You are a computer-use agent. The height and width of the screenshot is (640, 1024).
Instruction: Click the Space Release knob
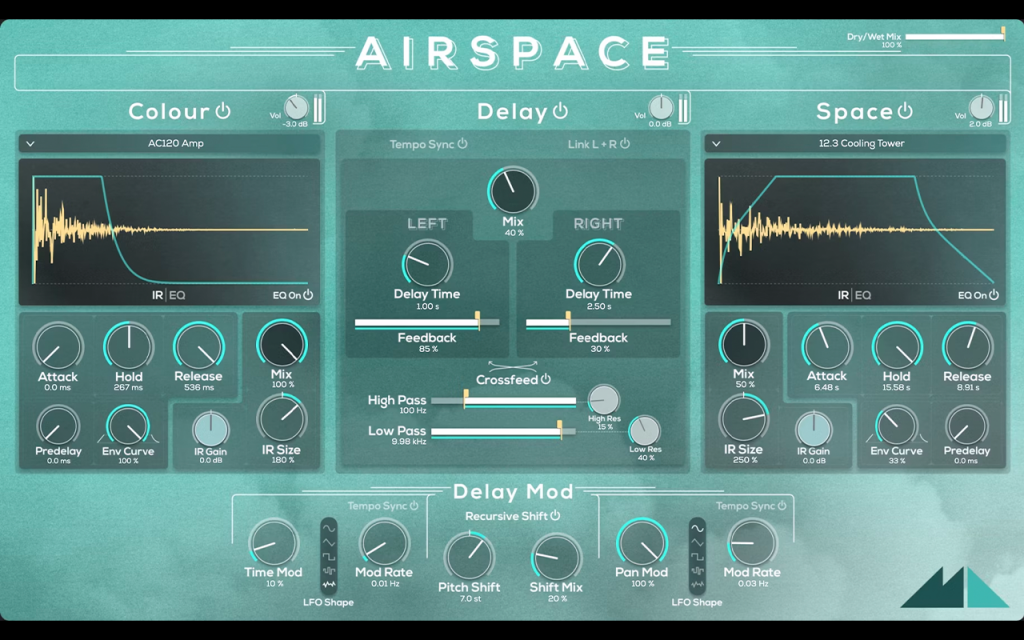(x=967, y=347)
